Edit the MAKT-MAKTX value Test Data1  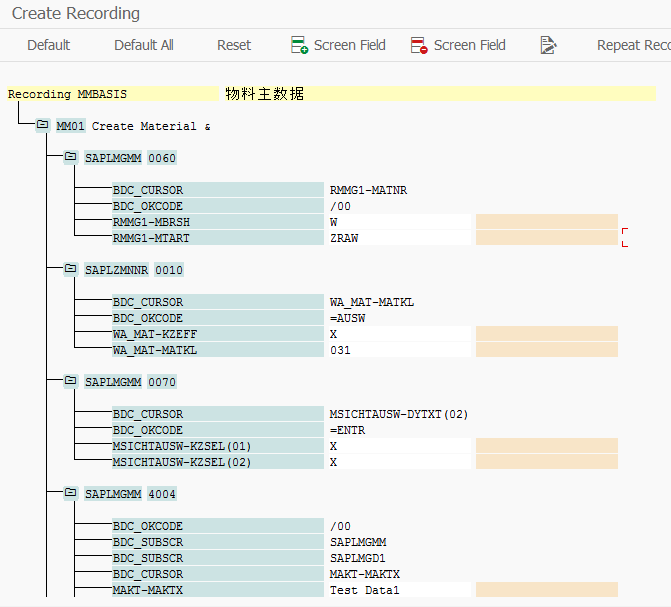(399, 590)
